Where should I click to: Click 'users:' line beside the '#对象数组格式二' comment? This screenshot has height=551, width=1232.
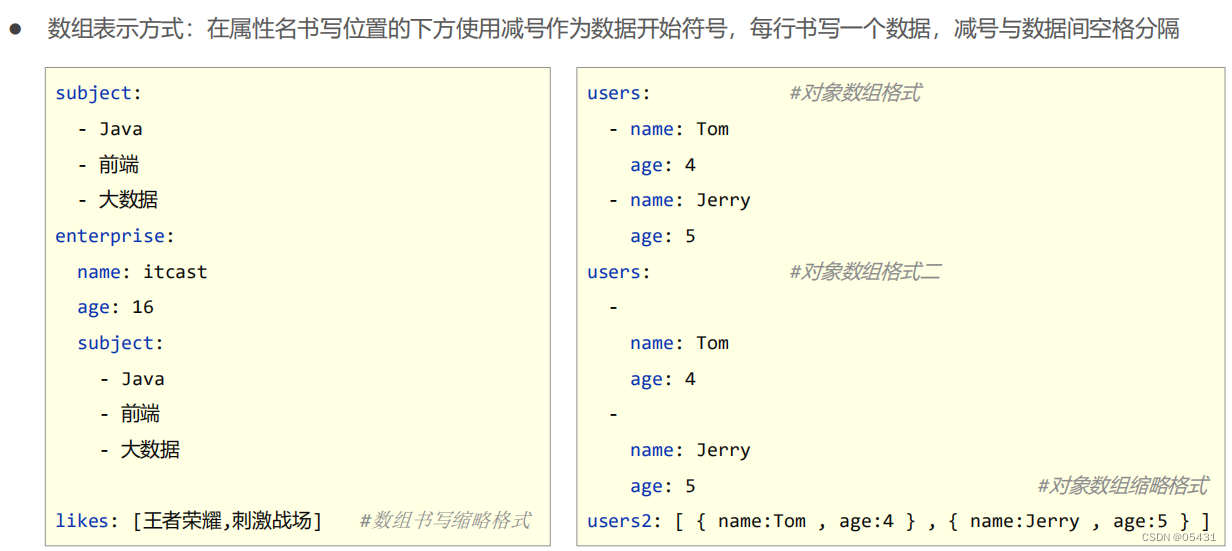click(619, 272)
